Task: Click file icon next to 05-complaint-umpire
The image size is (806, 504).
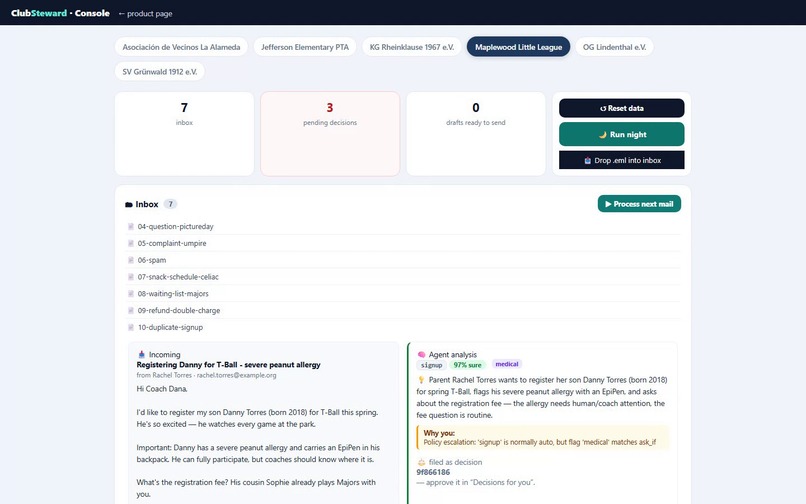Action: click(x=131, y=243)
